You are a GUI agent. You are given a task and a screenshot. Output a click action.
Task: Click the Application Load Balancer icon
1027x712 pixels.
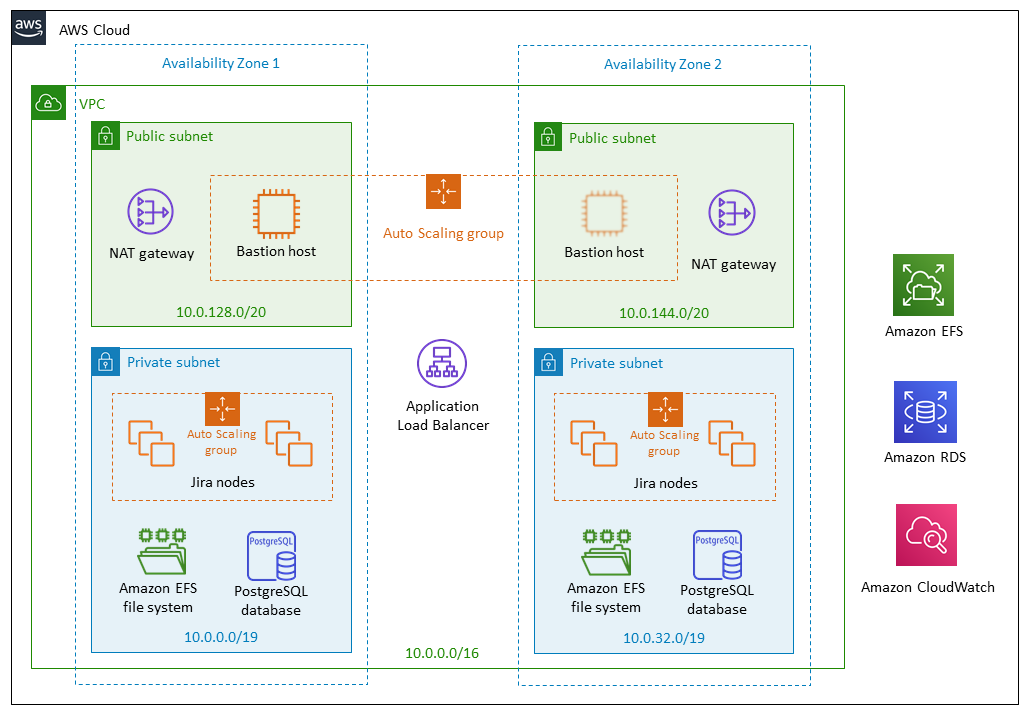pyautogui.click(x=442, y=364)
